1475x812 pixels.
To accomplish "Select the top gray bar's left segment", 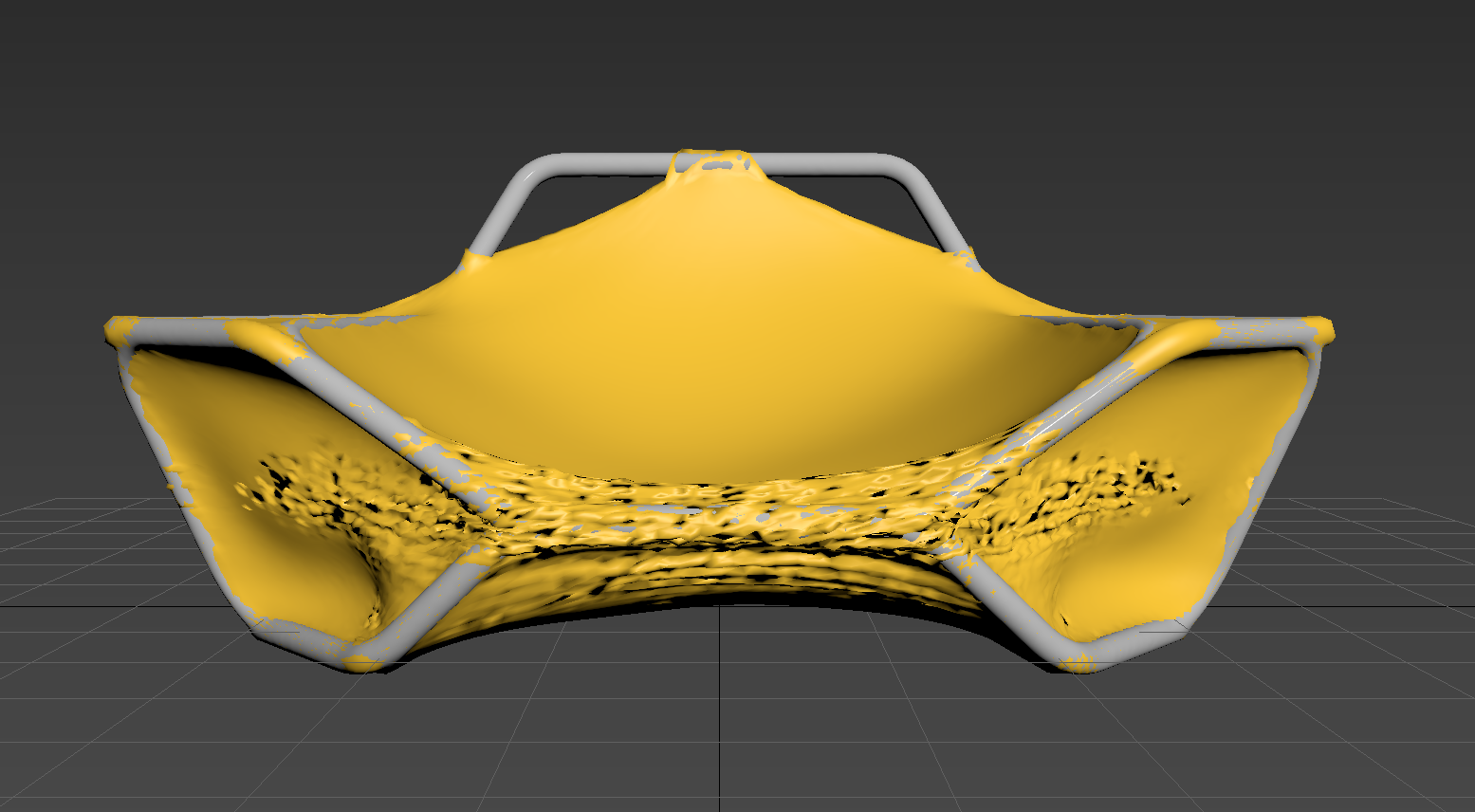I will tap(607, 163).
